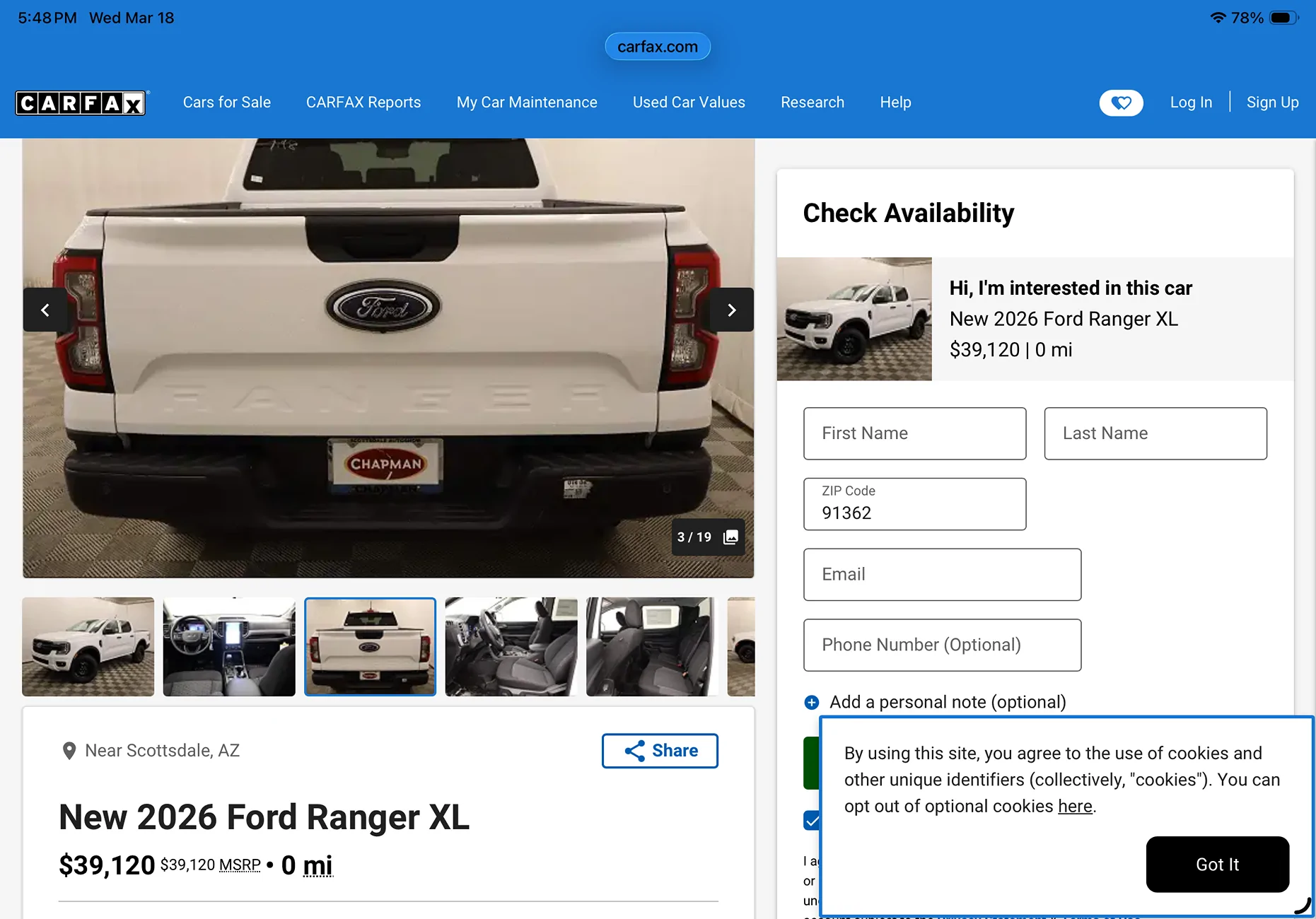Open Research menu

tap(813, 103)
